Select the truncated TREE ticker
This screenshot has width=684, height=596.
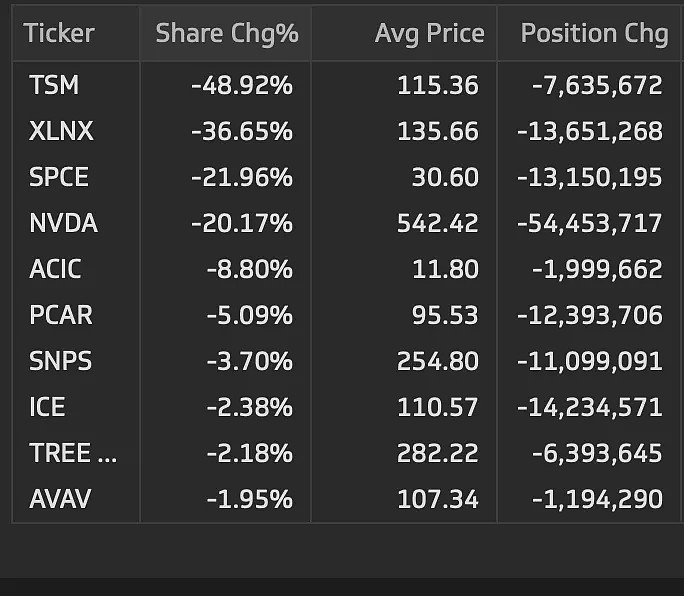pyautogui.click(x=73, y=453)
